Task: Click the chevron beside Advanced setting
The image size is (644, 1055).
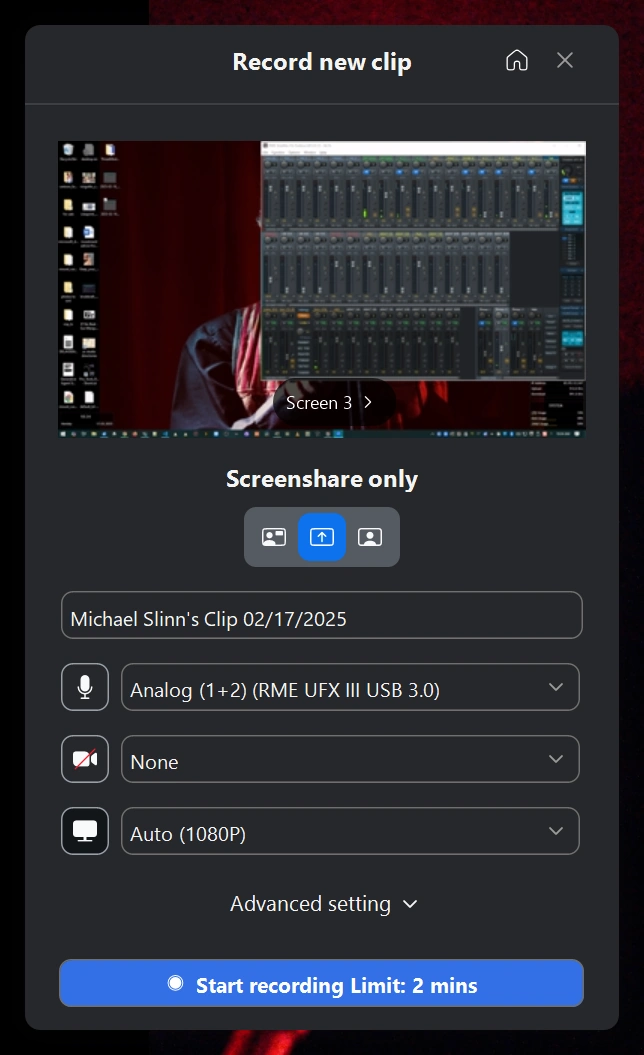Action: [x=409, y=904]
